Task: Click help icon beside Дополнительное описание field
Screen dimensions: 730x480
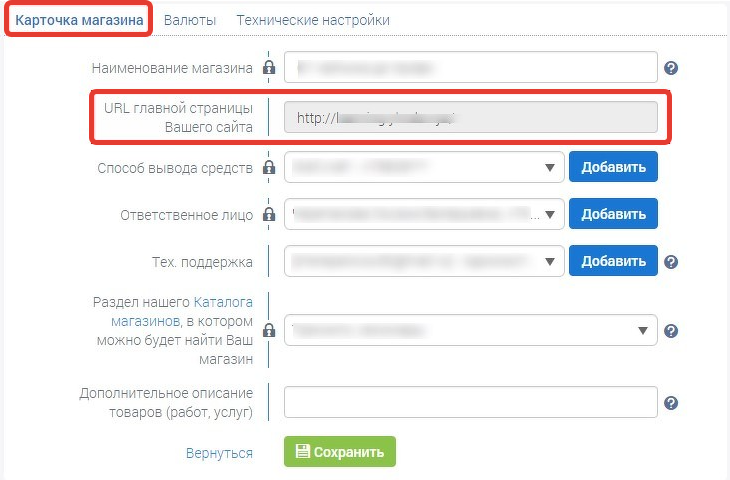Action: (670, 403)
